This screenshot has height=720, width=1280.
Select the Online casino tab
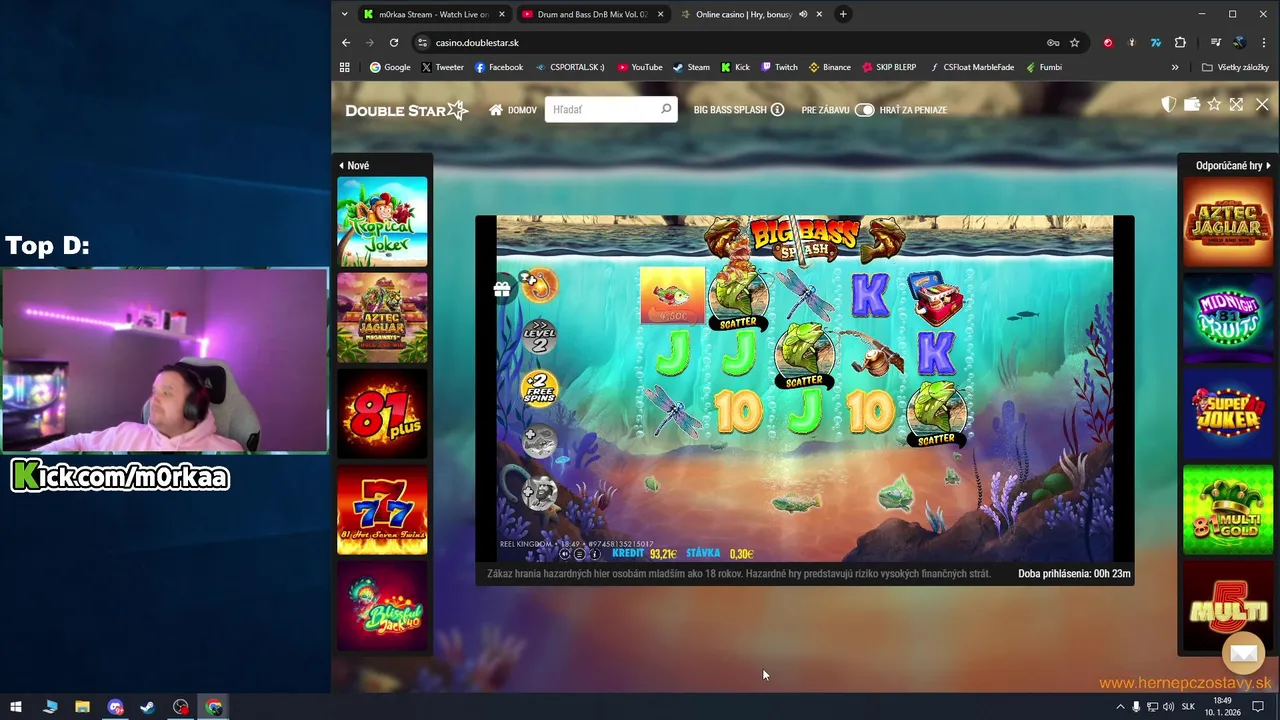751,14
